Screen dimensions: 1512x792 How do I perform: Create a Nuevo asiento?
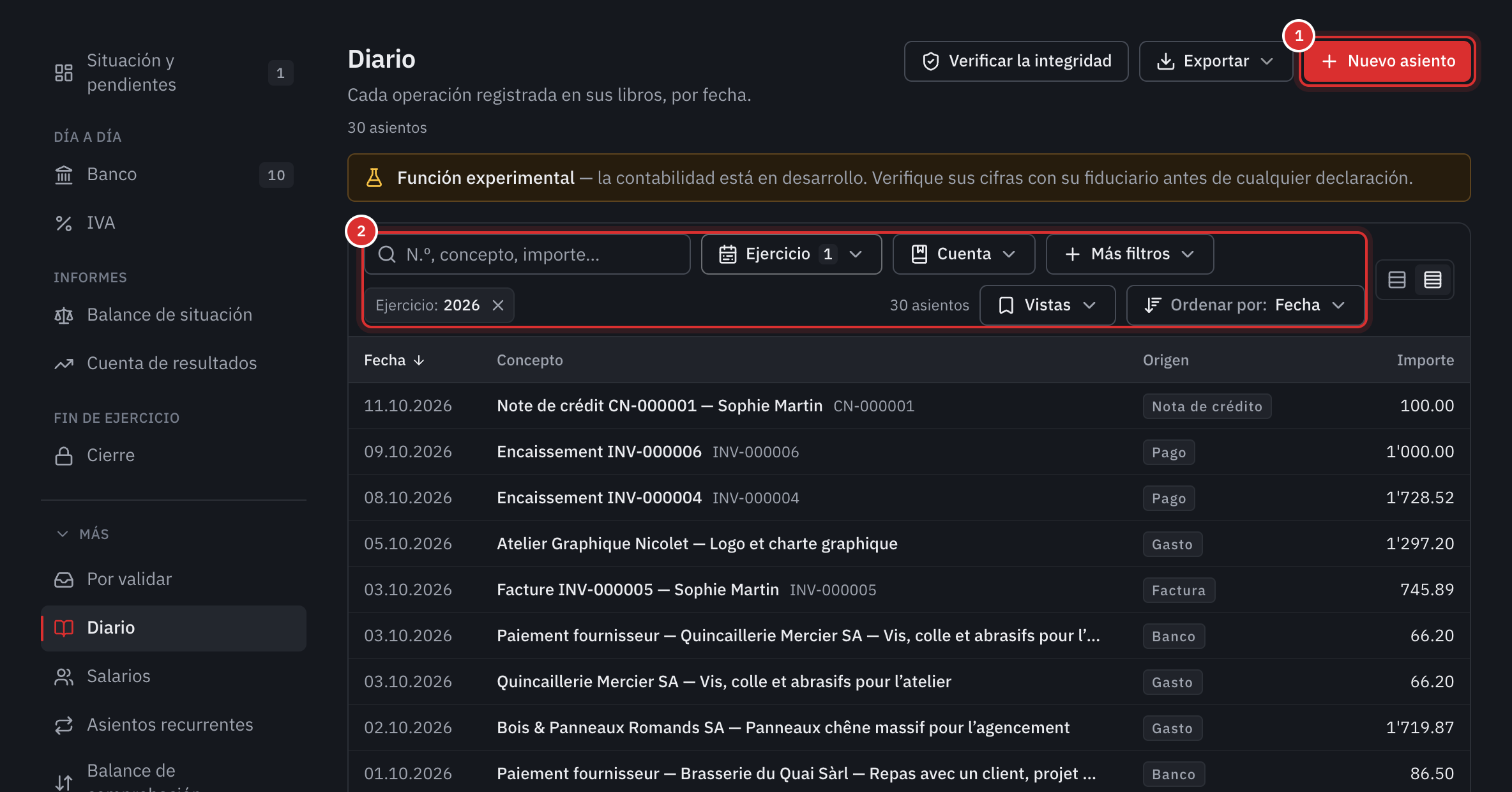tap(1387, 61)
